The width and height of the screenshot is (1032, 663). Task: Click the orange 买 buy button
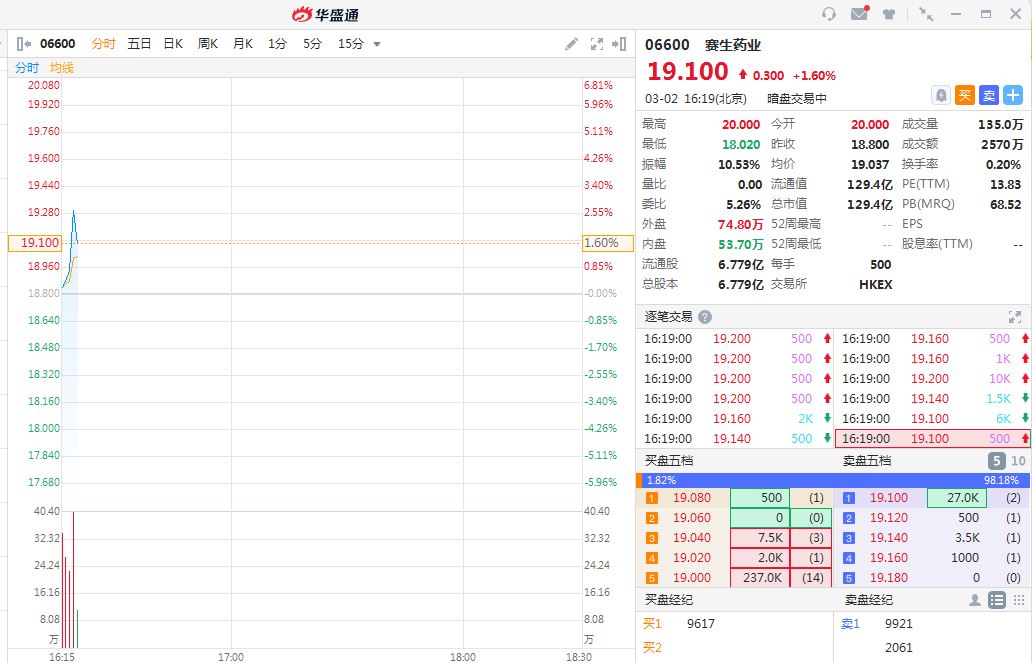tap(965, 95)
